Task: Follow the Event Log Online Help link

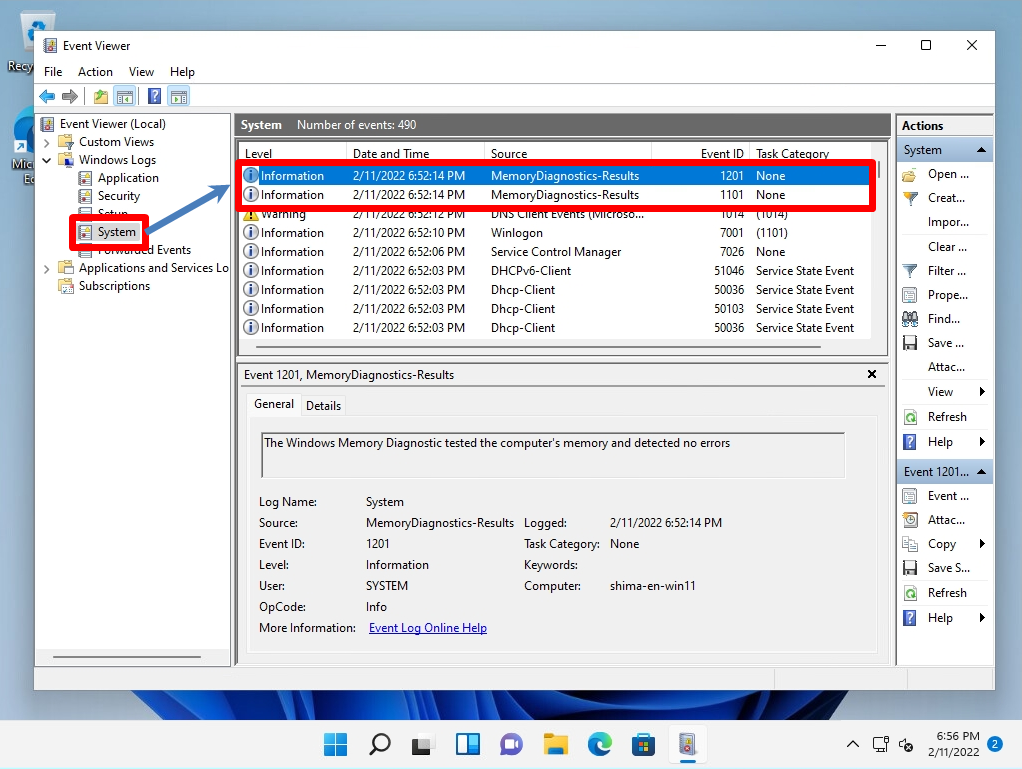Action: pyautogui.click(x=428, y=628)
